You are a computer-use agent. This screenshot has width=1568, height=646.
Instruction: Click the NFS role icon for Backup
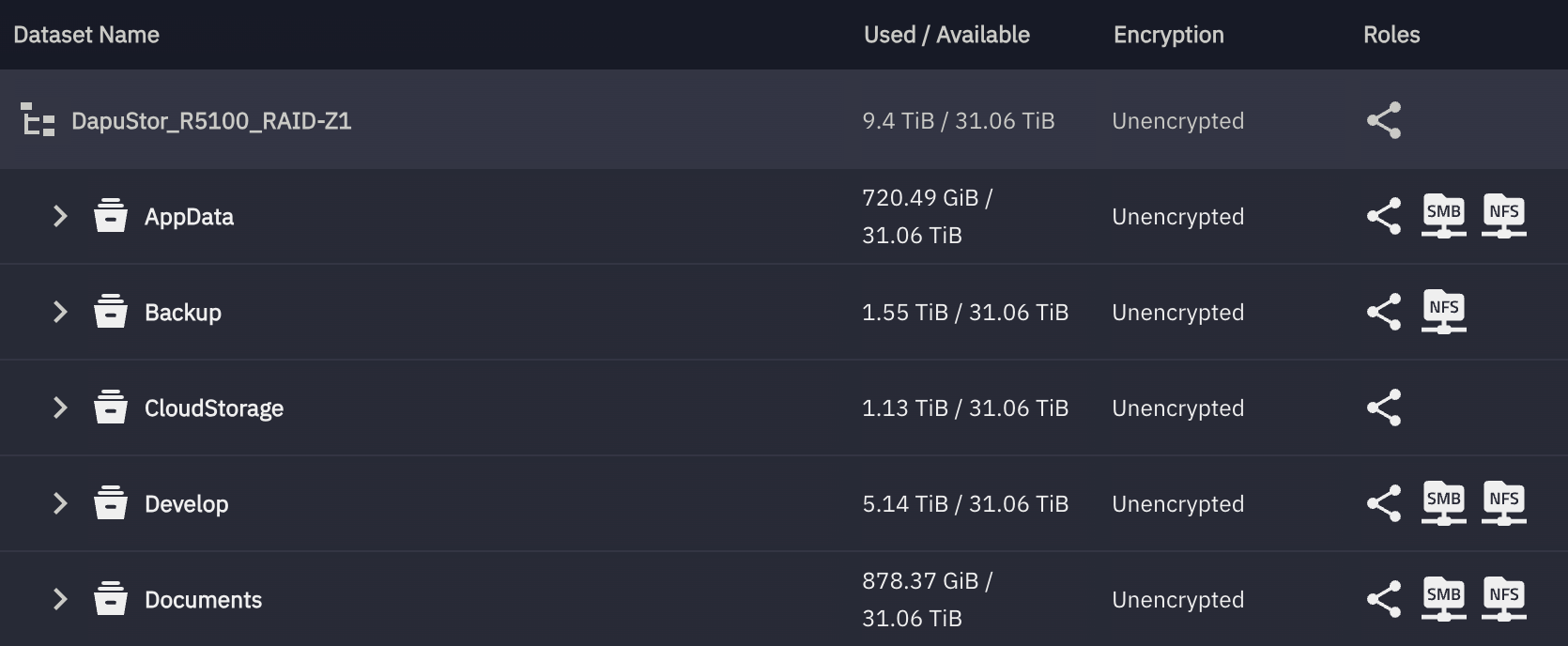[1443, 312]
